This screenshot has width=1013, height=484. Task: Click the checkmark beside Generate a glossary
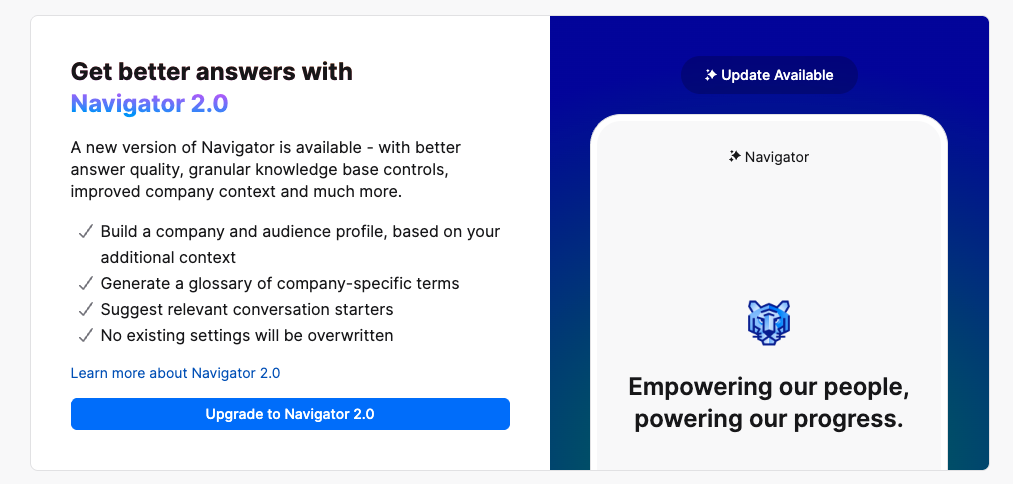85,284
